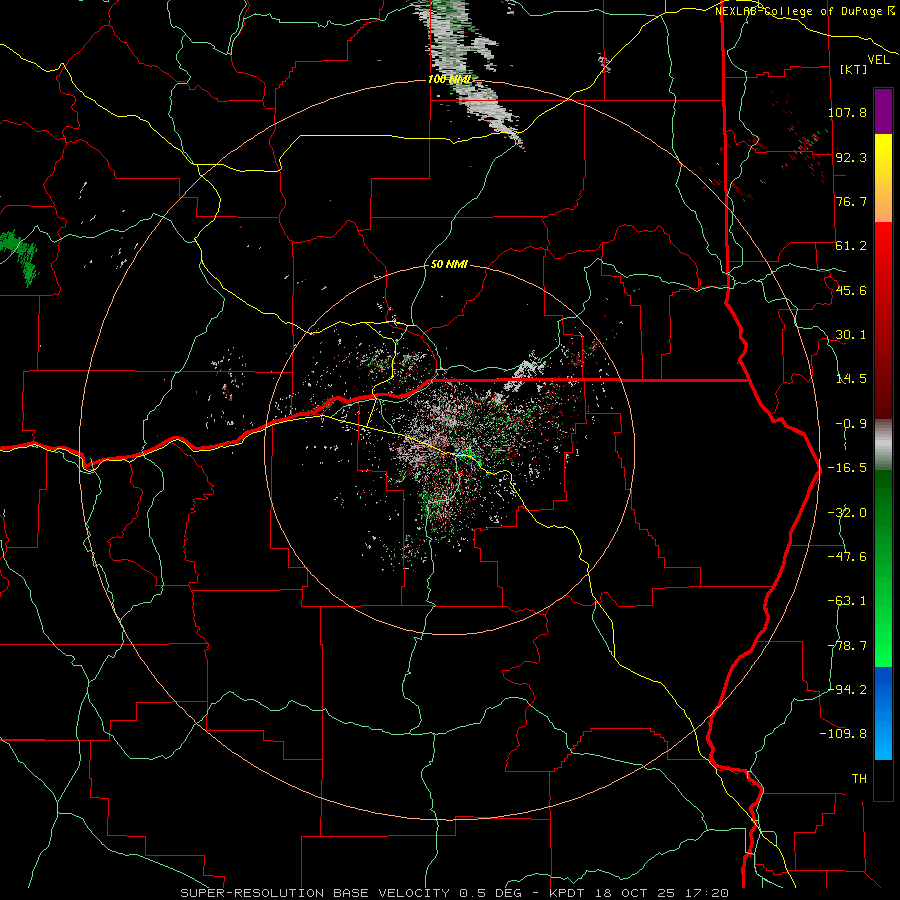
Task: Click the -16.5 value on the velocity scale
Action: coord(847,468)
